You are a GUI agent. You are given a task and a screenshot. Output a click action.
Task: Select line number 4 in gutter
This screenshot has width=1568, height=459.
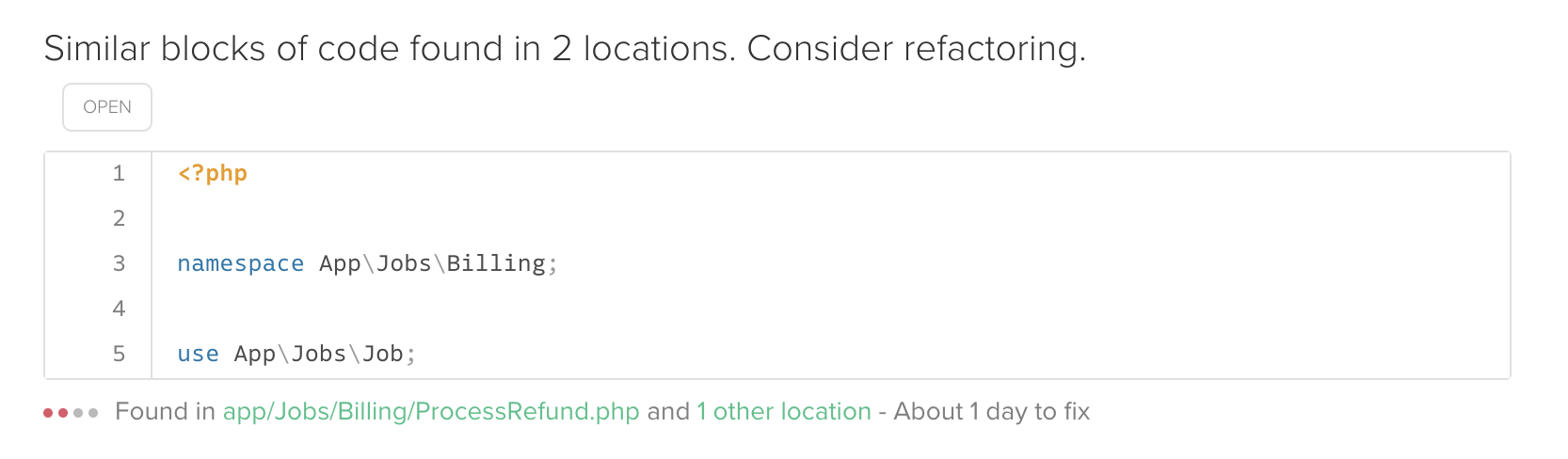[119, 309]
